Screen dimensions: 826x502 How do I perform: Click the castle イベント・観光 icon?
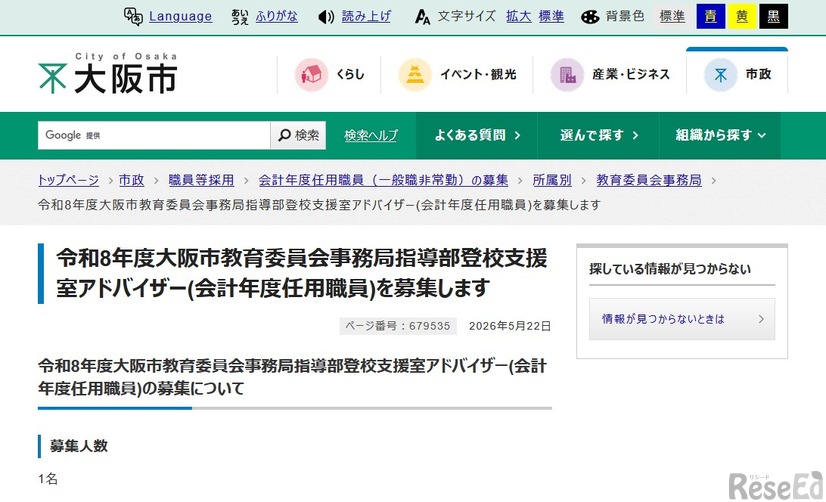(x=415, y=74)
